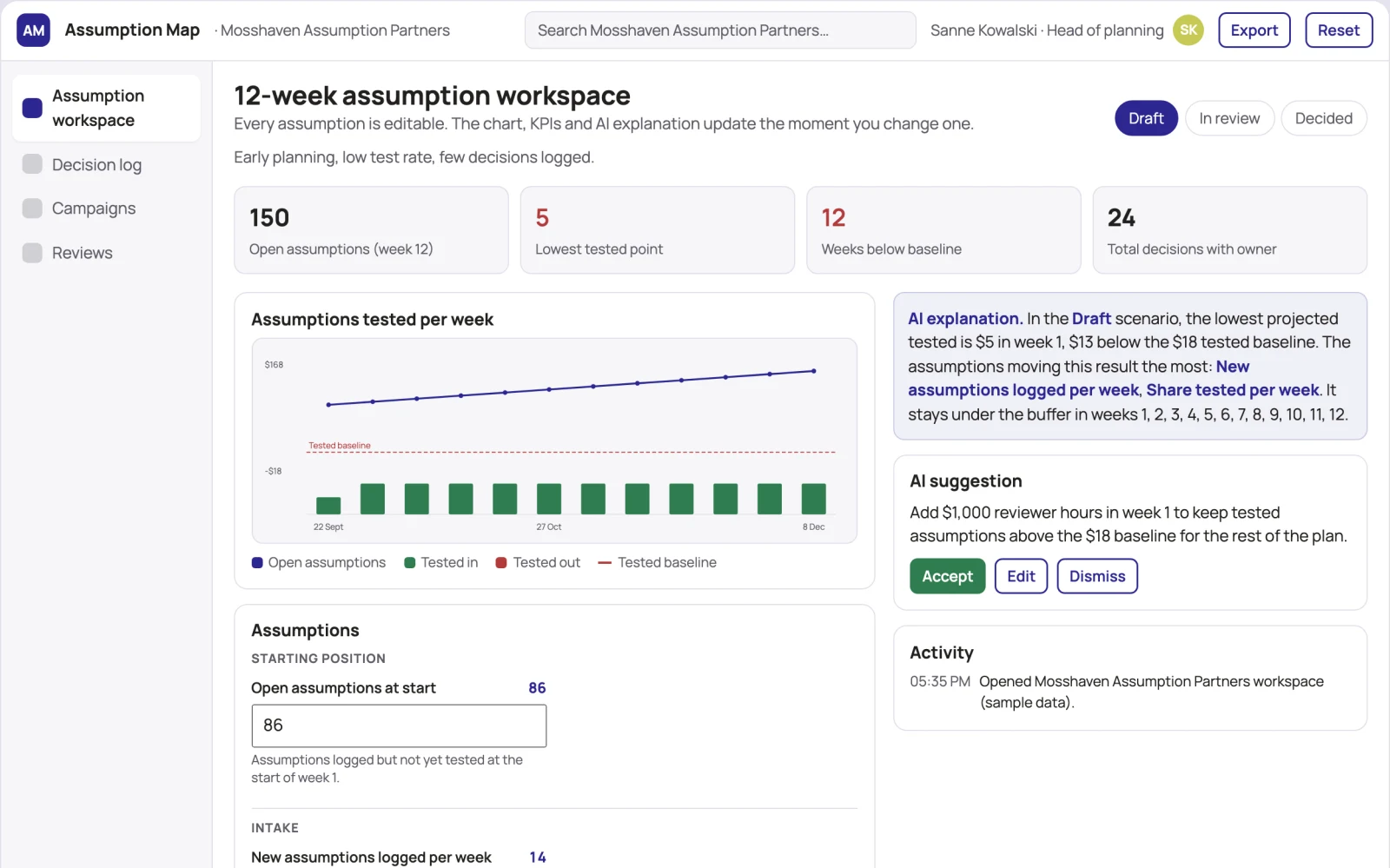1390x868 pixels.
Task: Click the Lowest tested point KPI card
Action: tap(658, 230)
